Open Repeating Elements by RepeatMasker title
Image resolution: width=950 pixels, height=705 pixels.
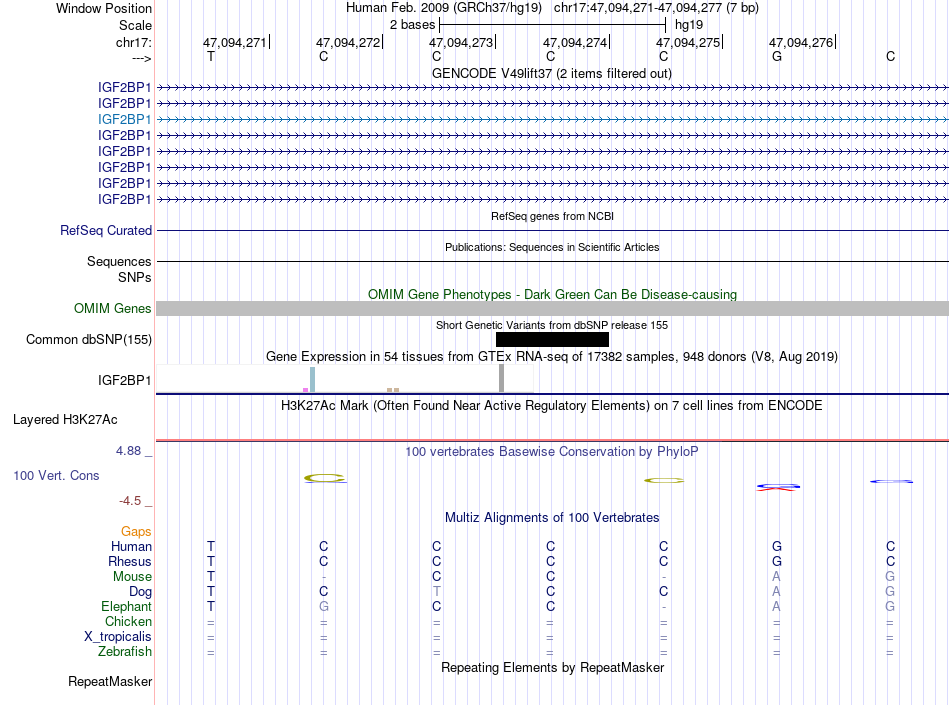(552, 667)
